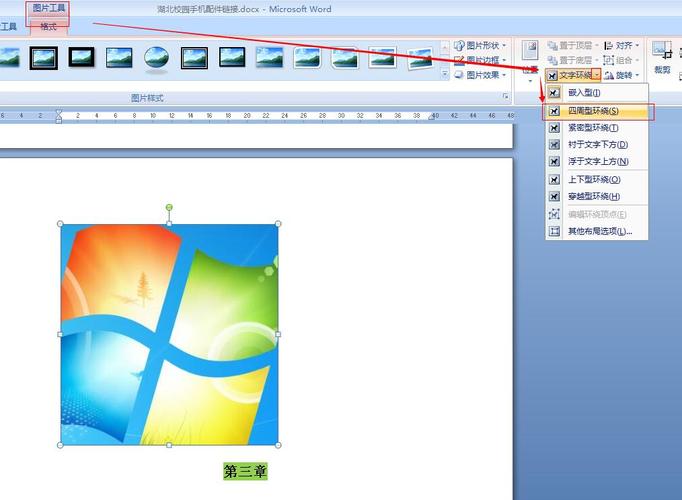Apply the double black frame picture style
Image resolution: width=682 pixels, height=500 pixels.
coord(43,58)
